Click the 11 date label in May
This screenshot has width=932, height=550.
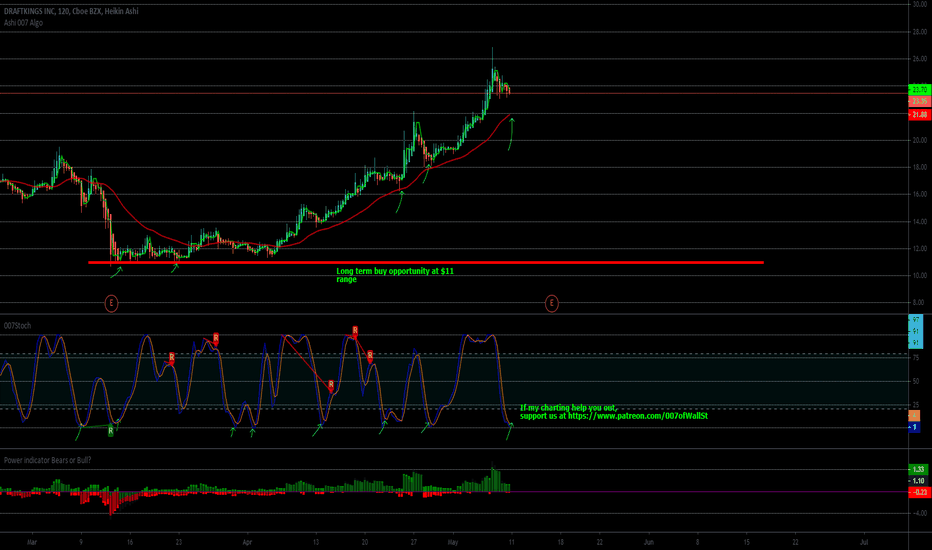[x=511, y=542]
